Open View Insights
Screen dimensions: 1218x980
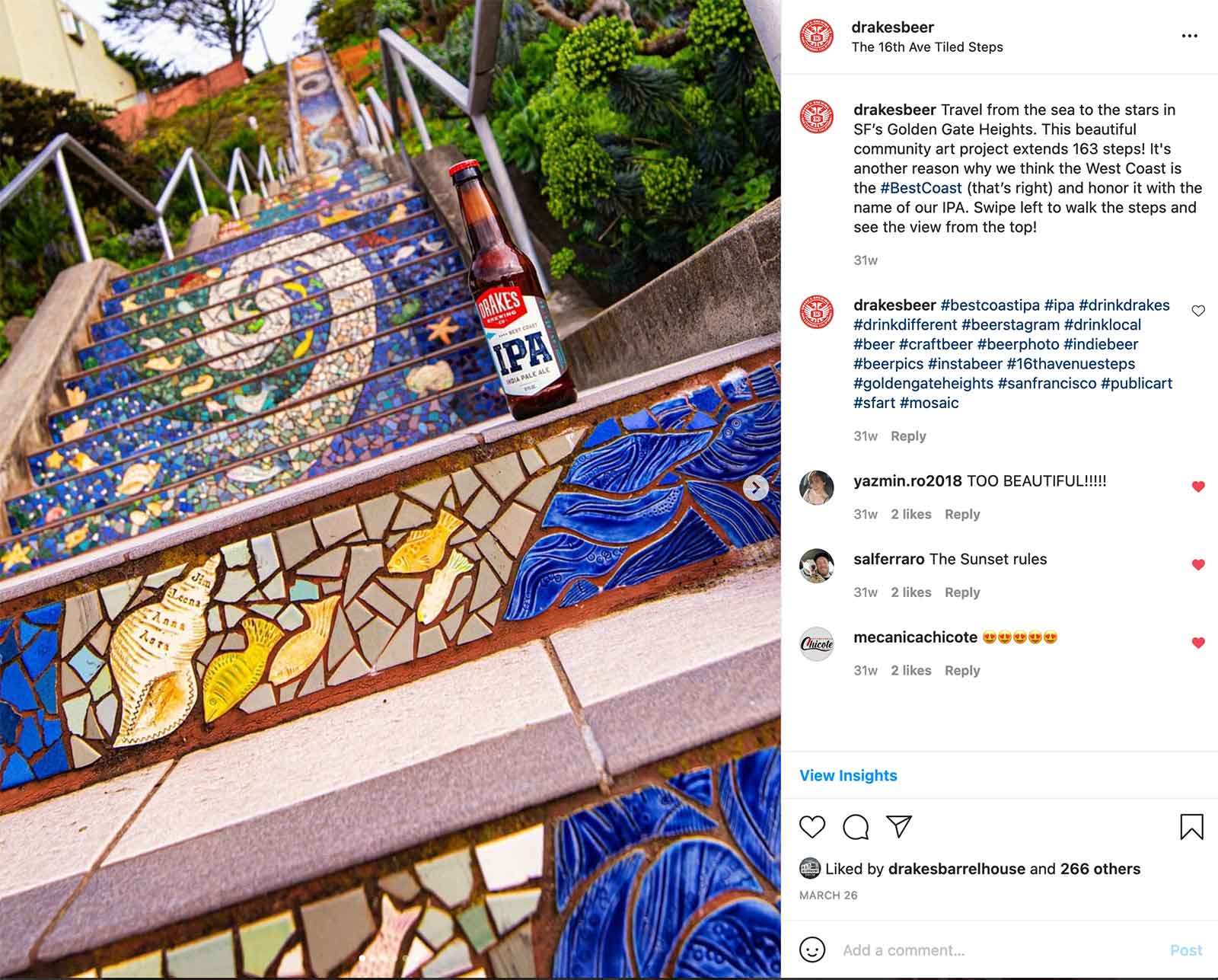(848, 775)
